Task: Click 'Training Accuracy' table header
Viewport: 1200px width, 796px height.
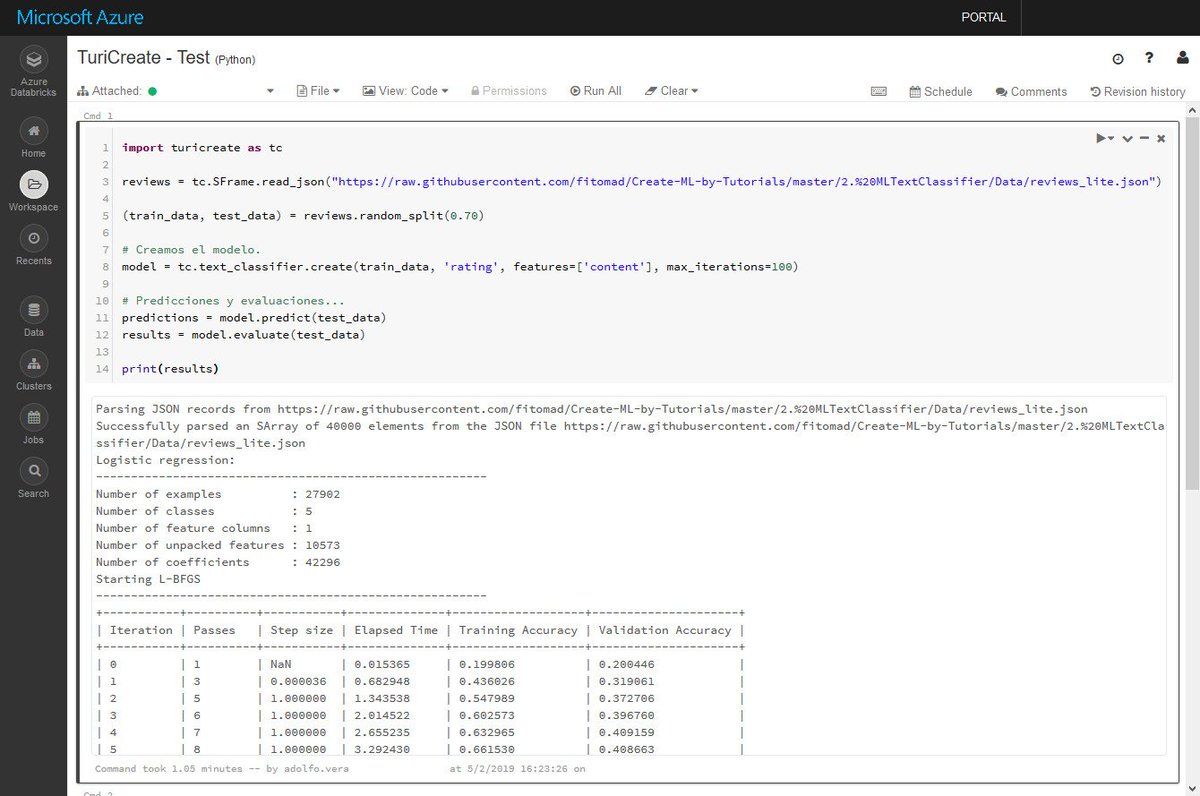Action: point(518,630)
